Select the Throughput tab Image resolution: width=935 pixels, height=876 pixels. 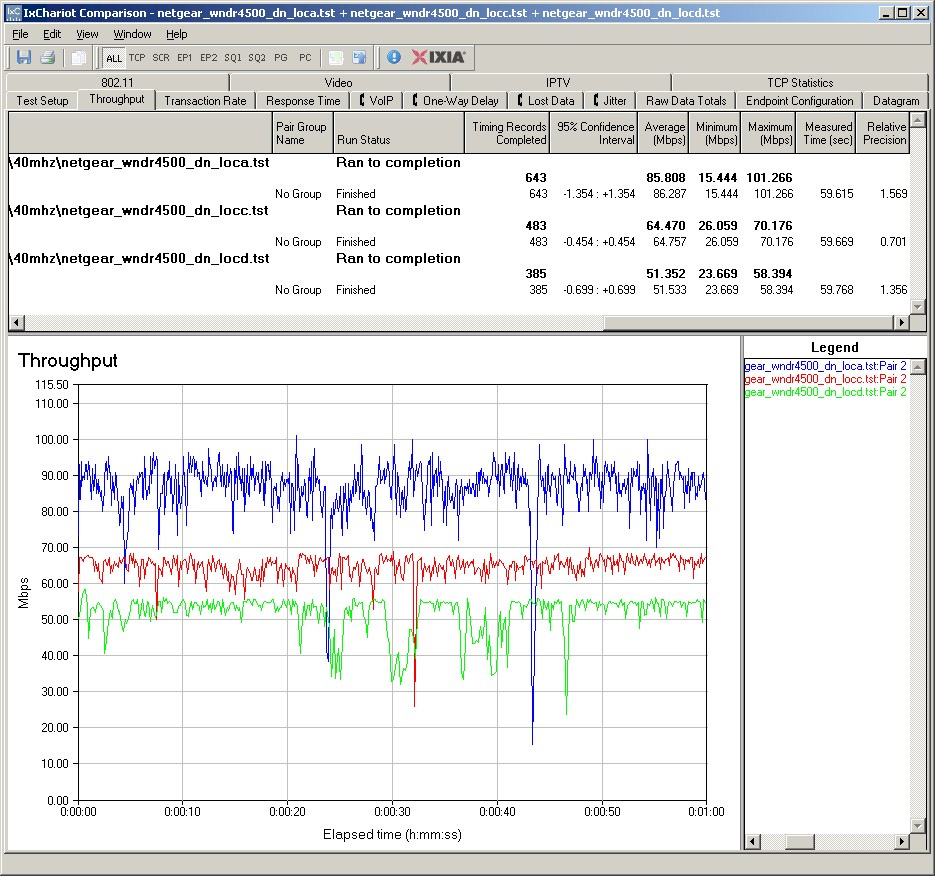pyautogui.click(x=117, y=99)
